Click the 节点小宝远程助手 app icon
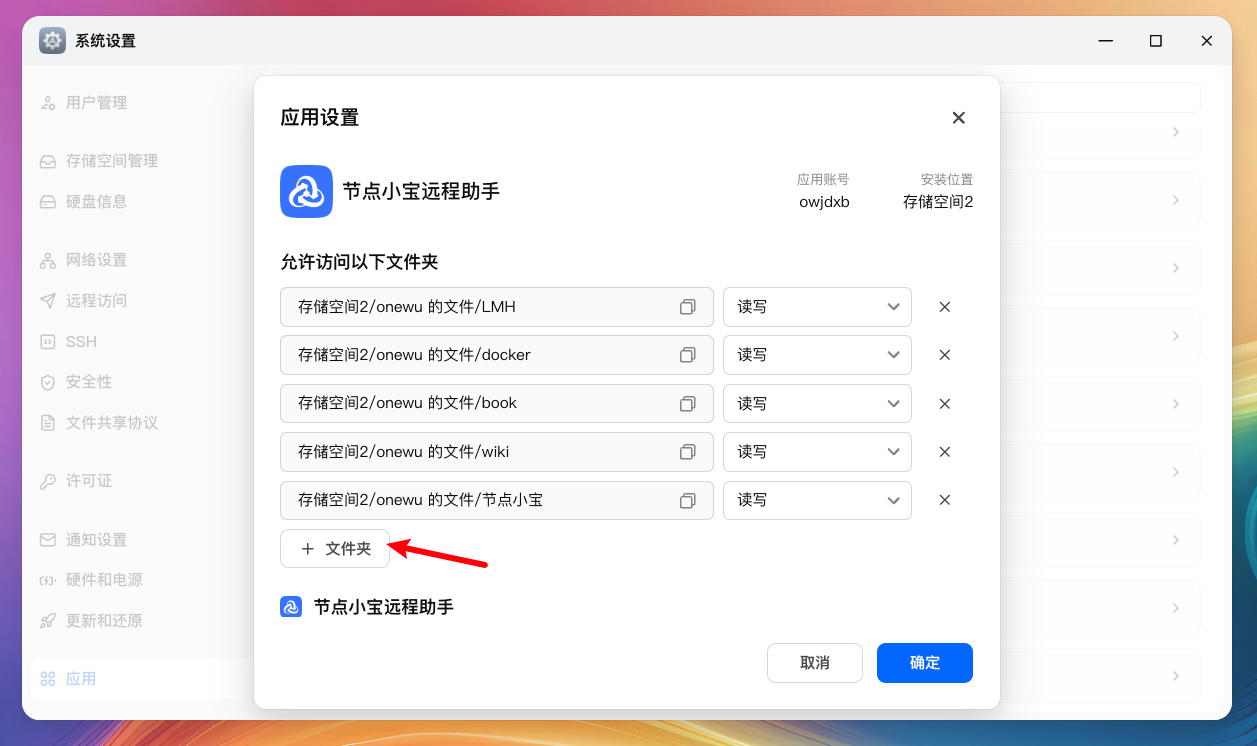This screenshot has width=1257, height=746. (306, 191)
